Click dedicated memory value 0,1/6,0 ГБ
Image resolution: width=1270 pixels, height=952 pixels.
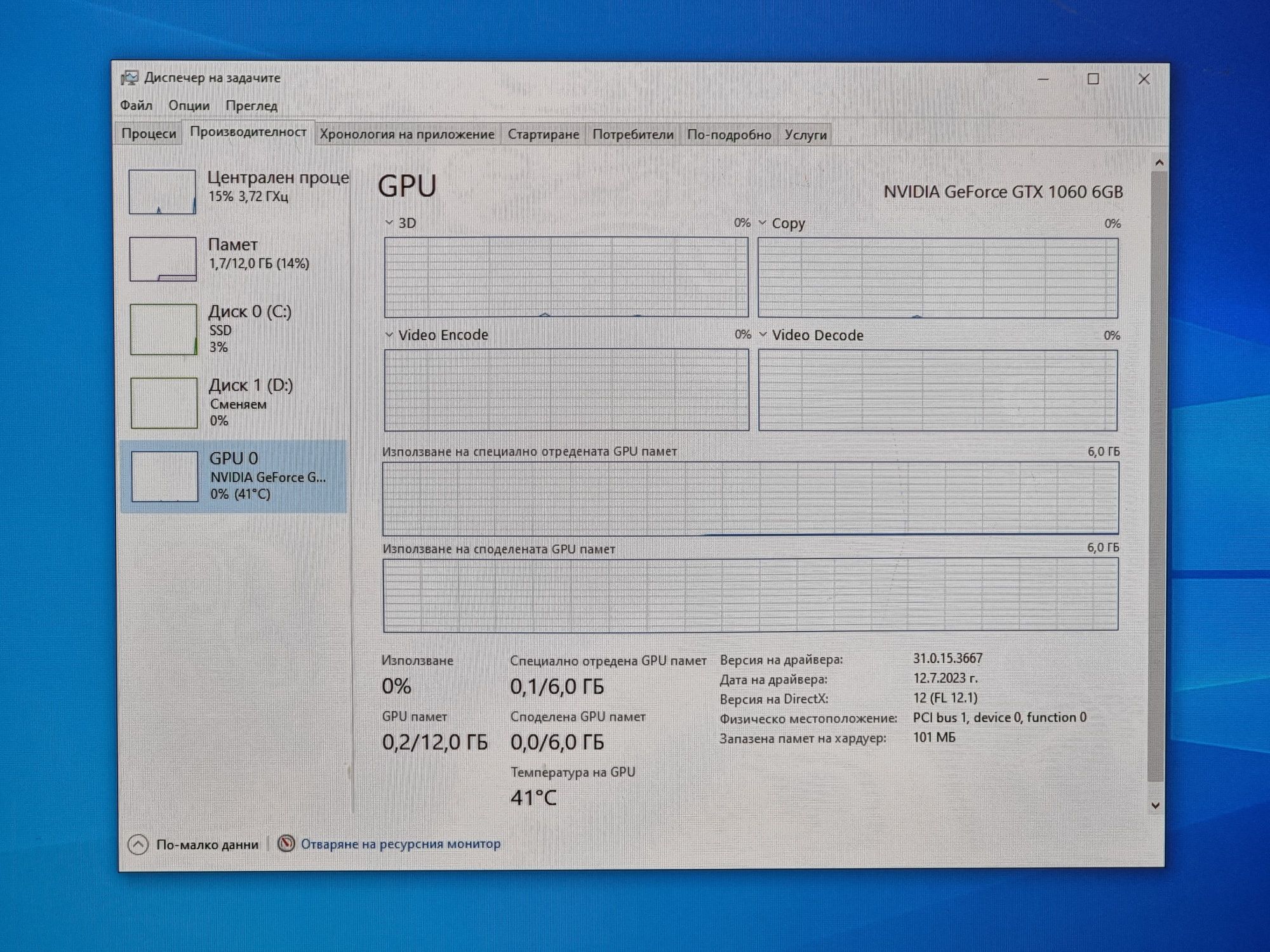(x=557, y=686)
